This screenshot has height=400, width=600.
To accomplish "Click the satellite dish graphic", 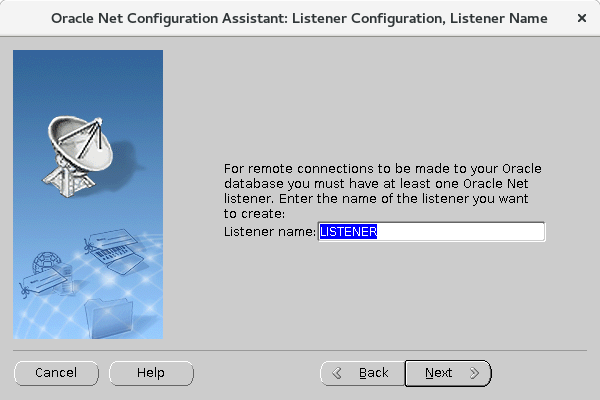I will [79, 156].
